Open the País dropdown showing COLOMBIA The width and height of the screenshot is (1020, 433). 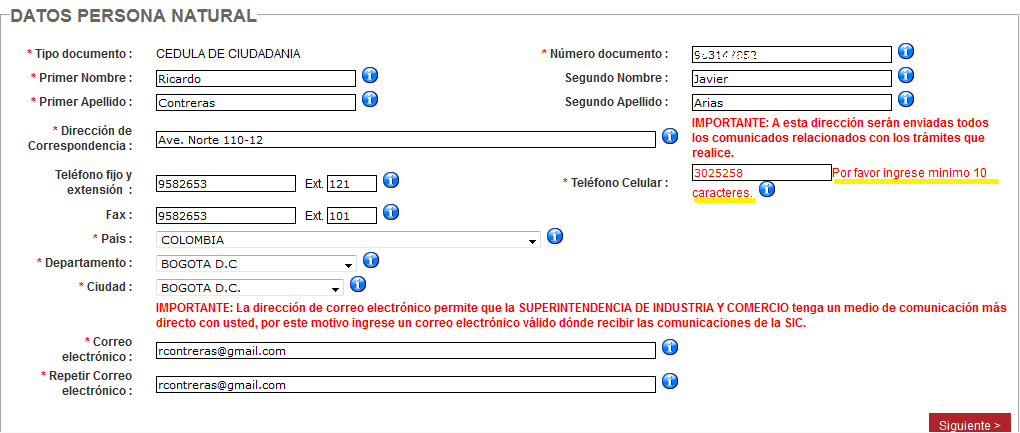point(348,241)
